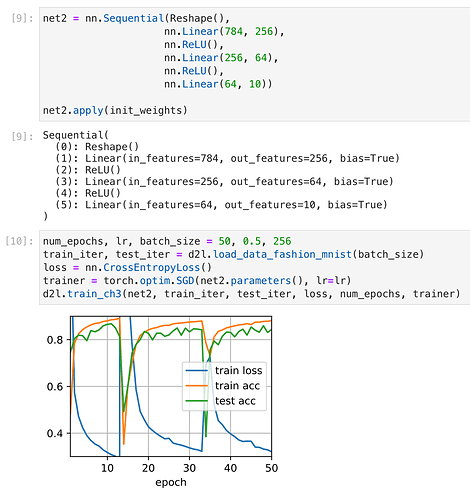Click the output prompt [9] label

point(22,136)
